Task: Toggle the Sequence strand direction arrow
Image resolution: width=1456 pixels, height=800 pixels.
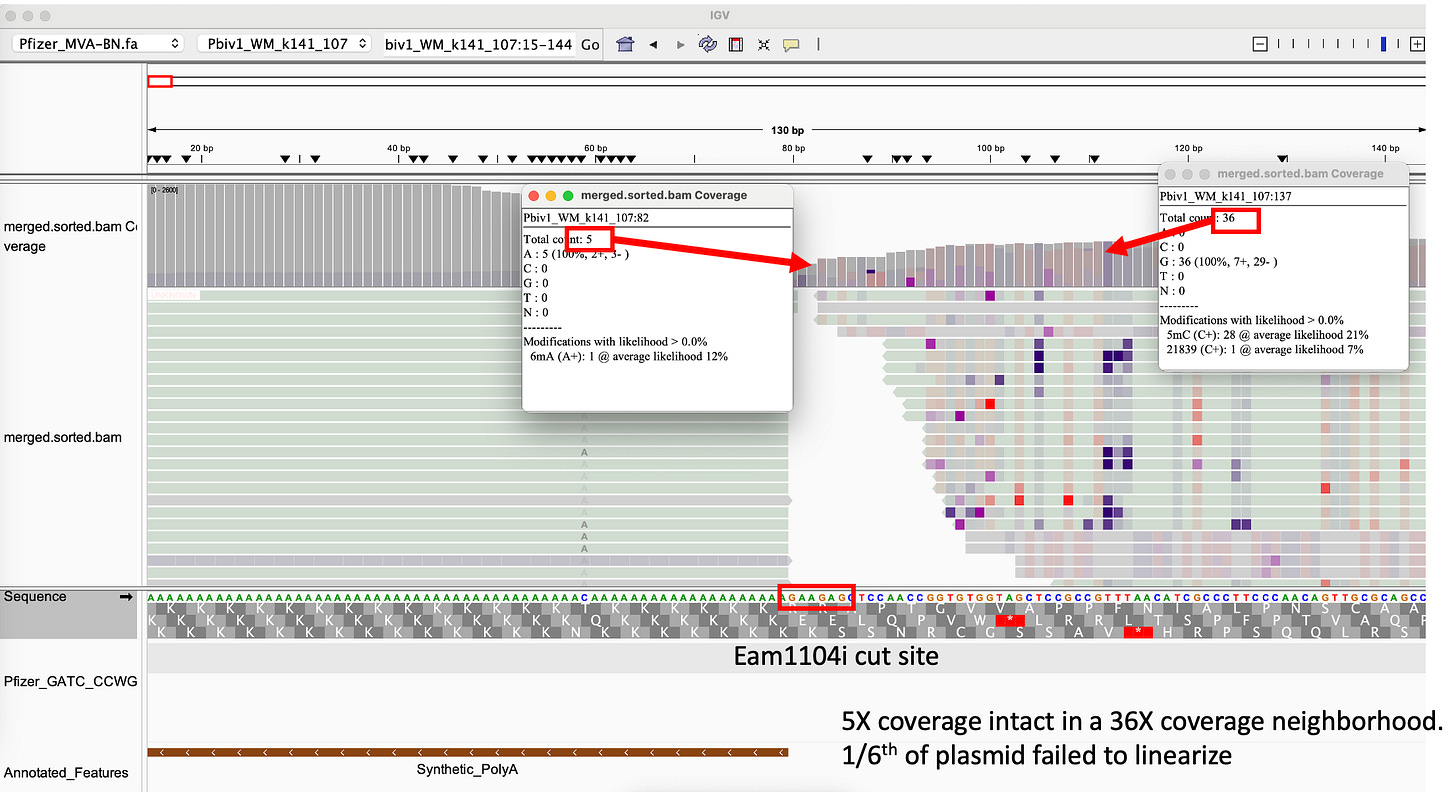Action: click(x=126, y=597)
